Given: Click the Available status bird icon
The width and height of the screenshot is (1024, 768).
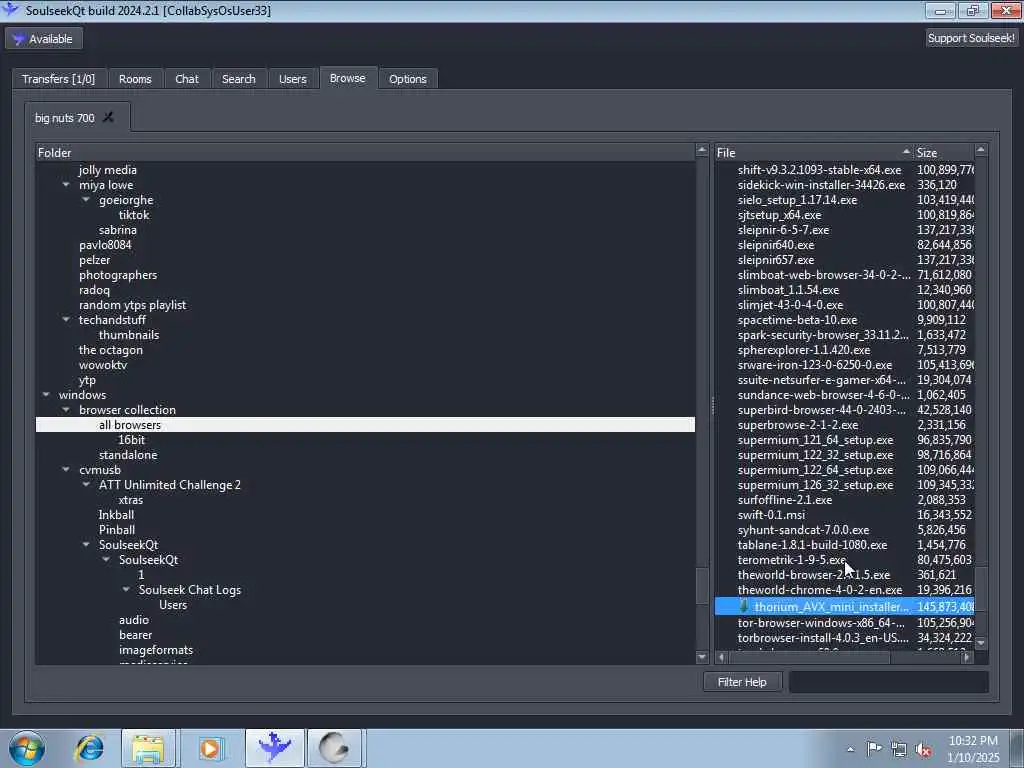Looking at the screenshot, I should [x=18, y=39].
